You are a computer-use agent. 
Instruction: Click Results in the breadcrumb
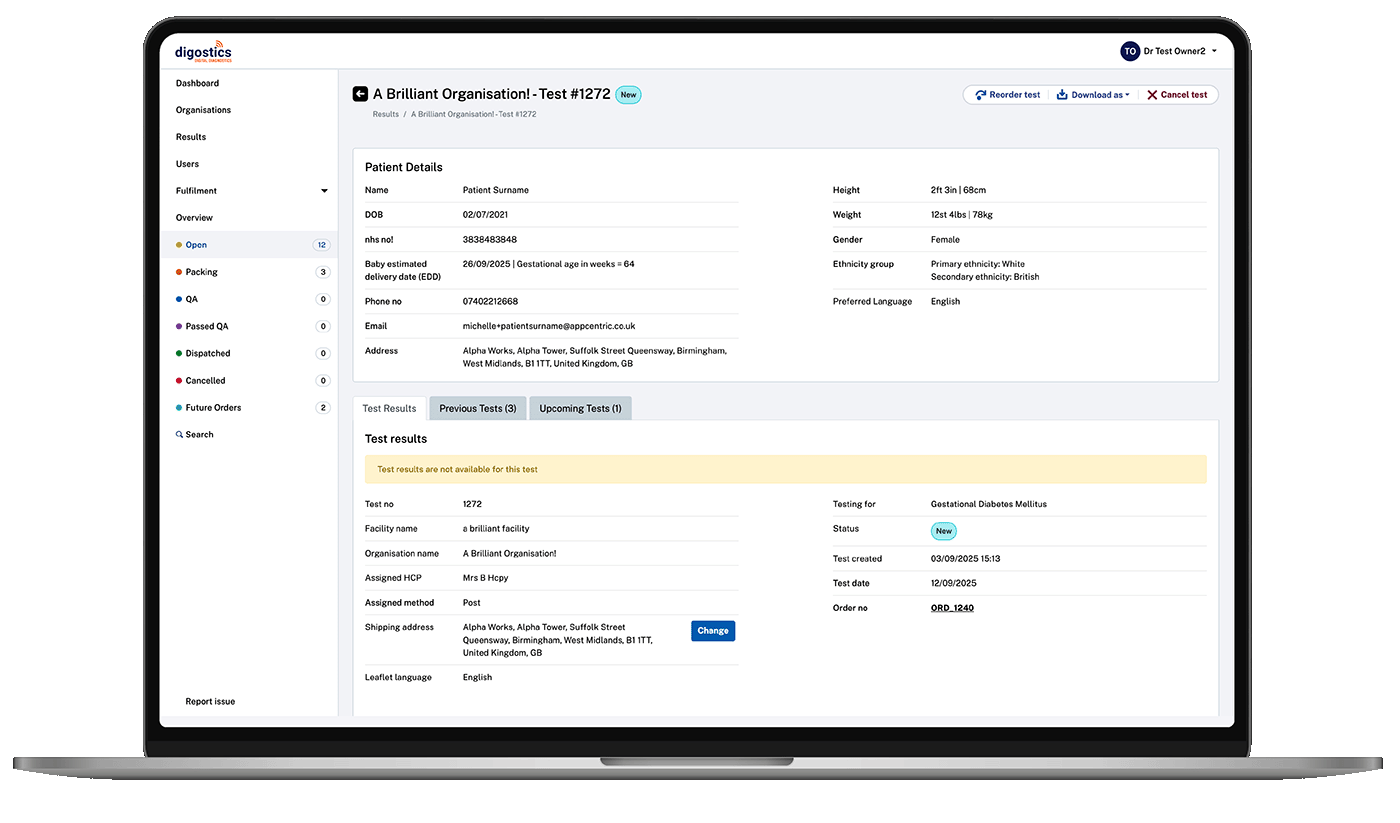click(x=385, y=114)
